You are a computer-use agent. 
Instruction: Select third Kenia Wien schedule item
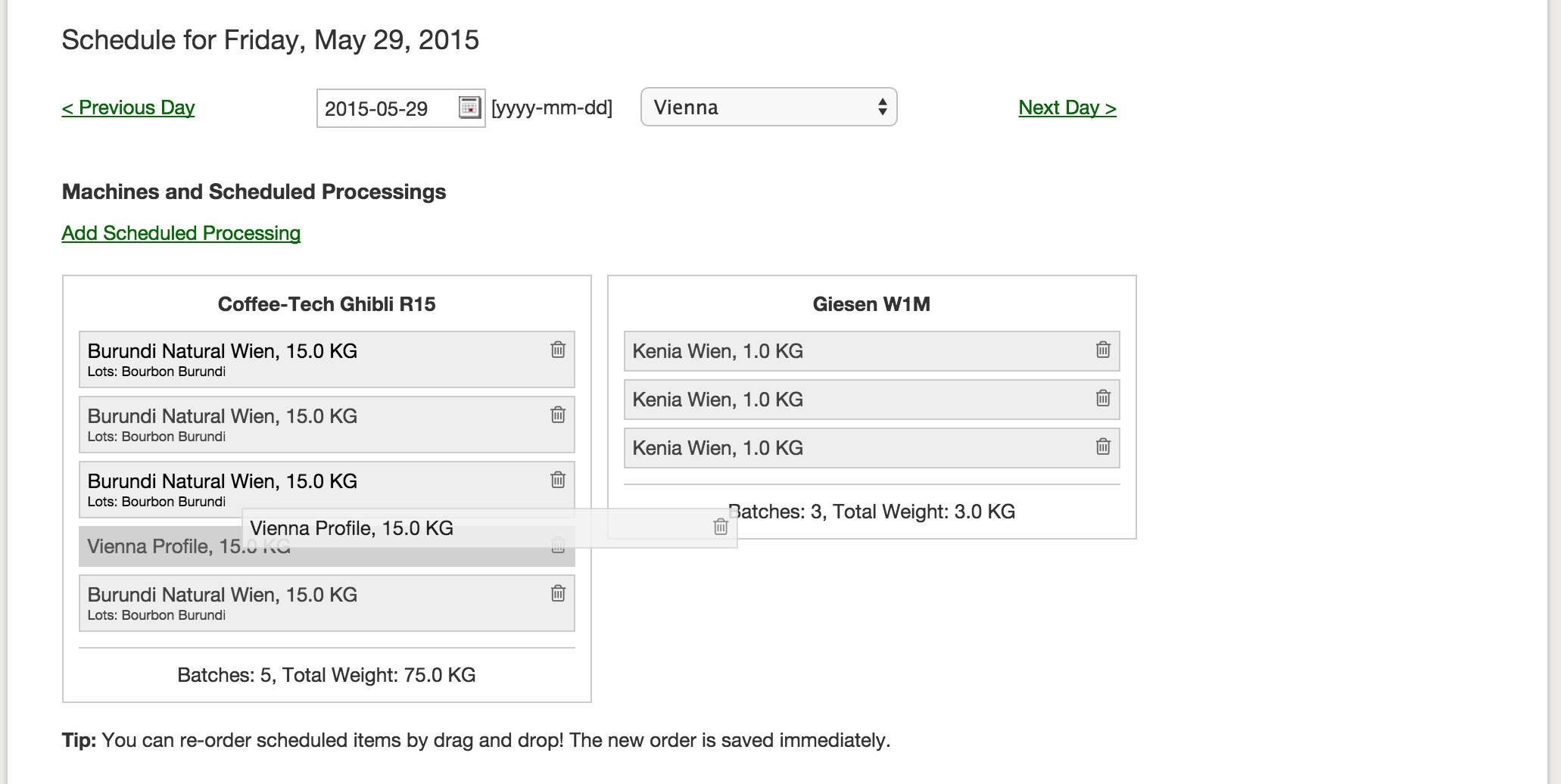(x=848, y=448)
